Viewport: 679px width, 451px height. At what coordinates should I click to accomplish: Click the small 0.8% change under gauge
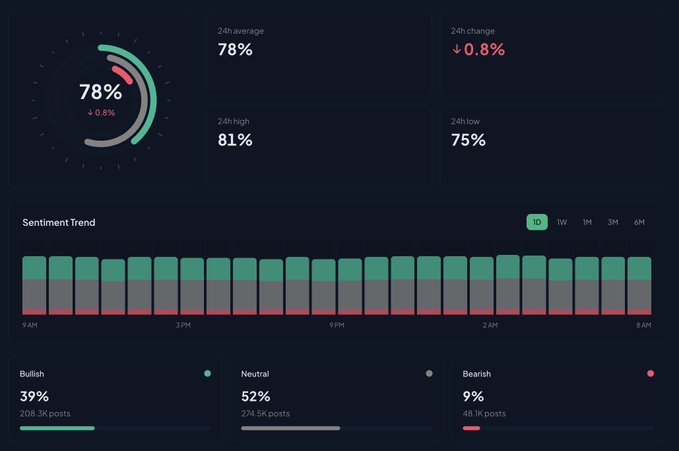click(101, 113)
